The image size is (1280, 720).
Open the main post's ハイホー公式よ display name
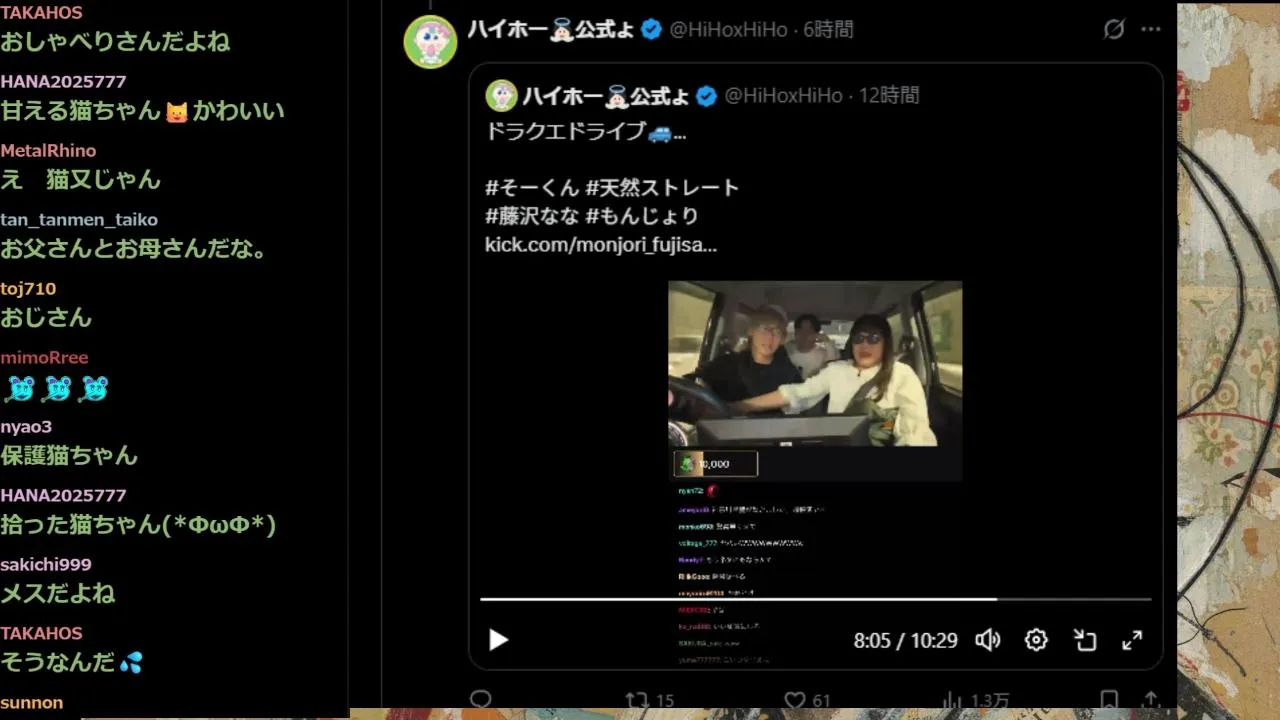click(x=553, y=30)
